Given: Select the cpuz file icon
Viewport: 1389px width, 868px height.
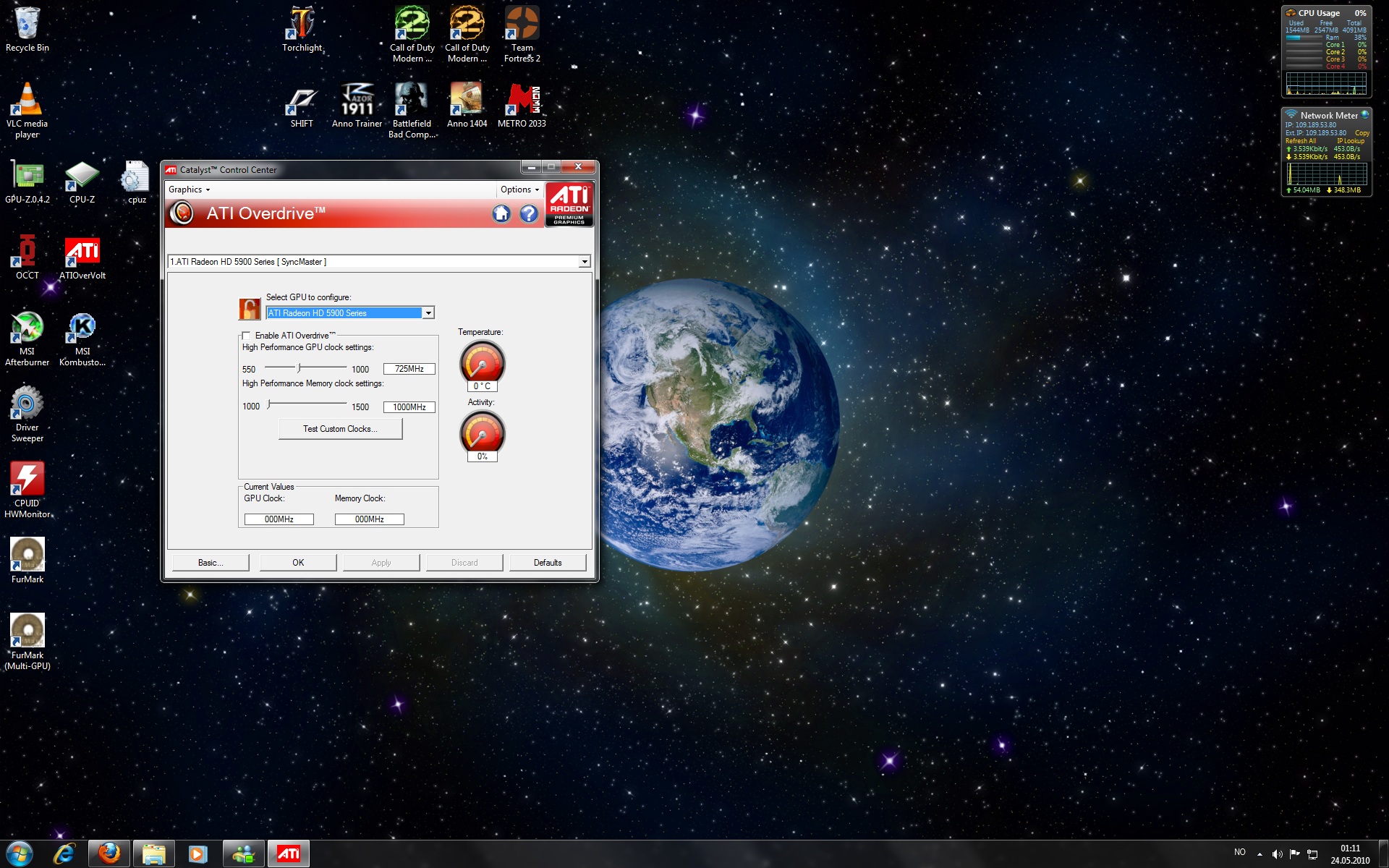Looking at the screenshot, I should (x=136, y=182).
